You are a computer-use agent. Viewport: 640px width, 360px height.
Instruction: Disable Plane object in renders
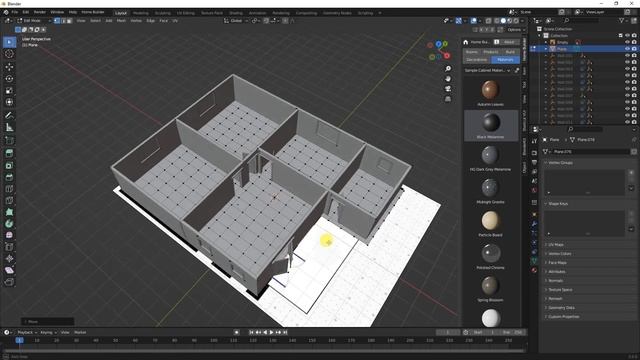634,49
